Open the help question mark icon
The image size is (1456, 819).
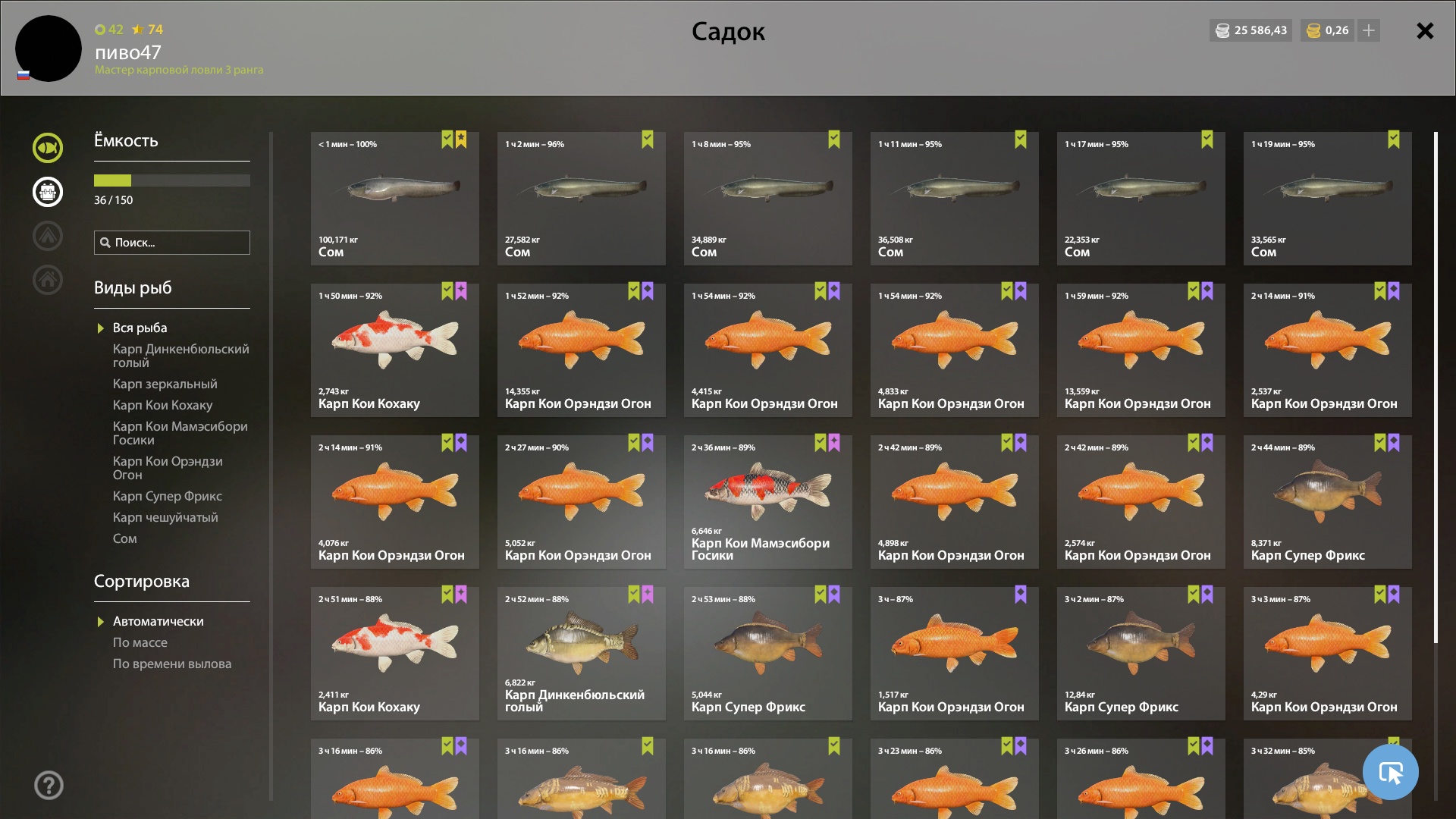[x=49, y=785]
